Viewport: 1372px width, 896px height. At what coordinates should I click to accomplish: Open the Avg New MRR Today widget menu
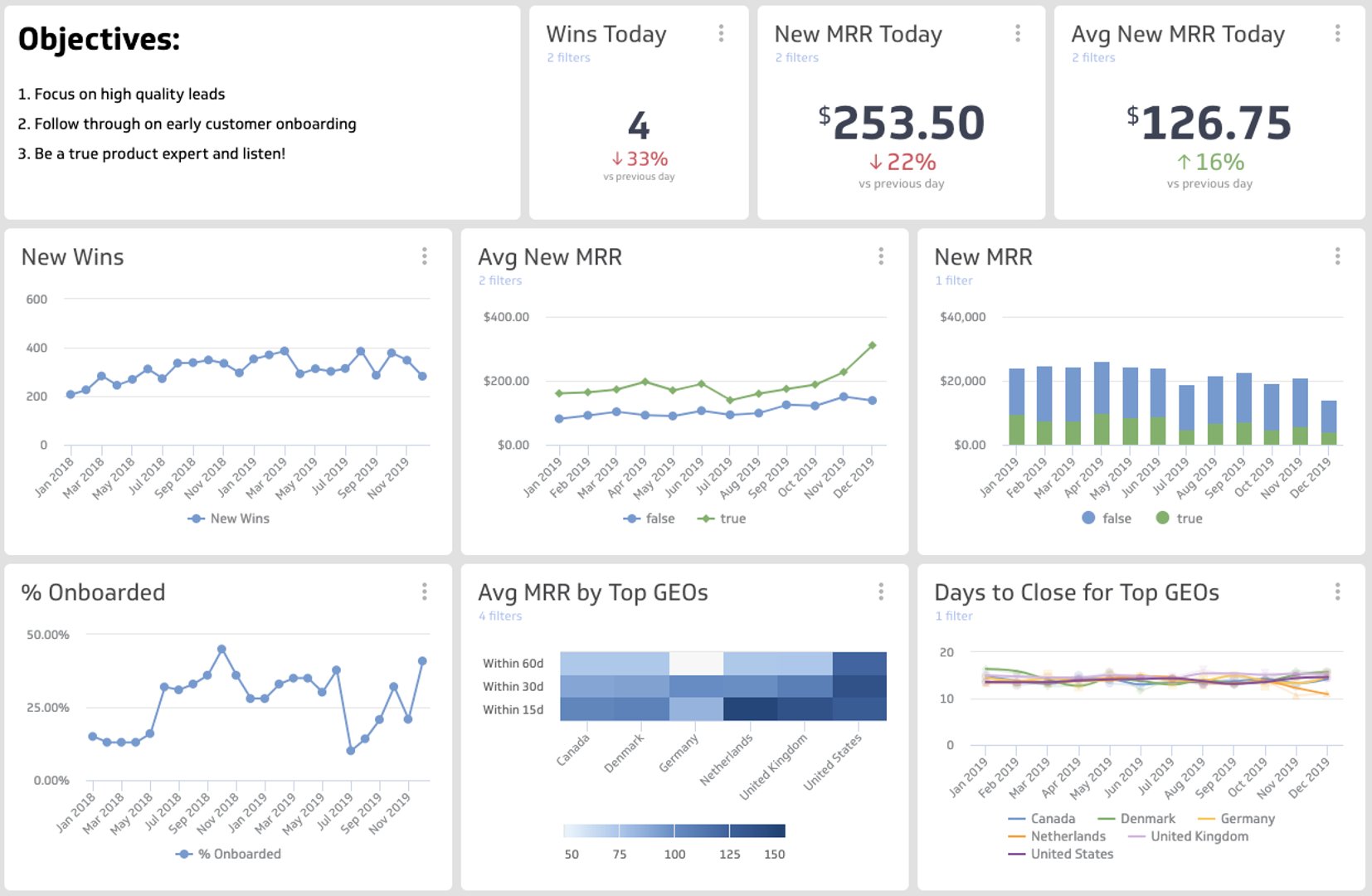[1337, 33]
